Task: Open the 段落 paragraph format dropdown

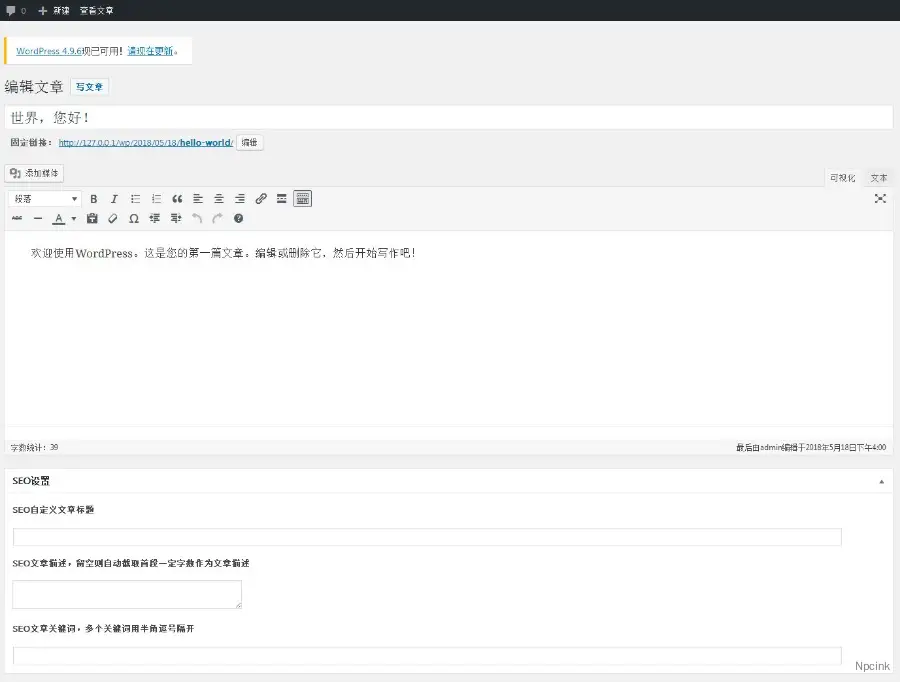Action: pyautogui.click(x=45, y=199)
